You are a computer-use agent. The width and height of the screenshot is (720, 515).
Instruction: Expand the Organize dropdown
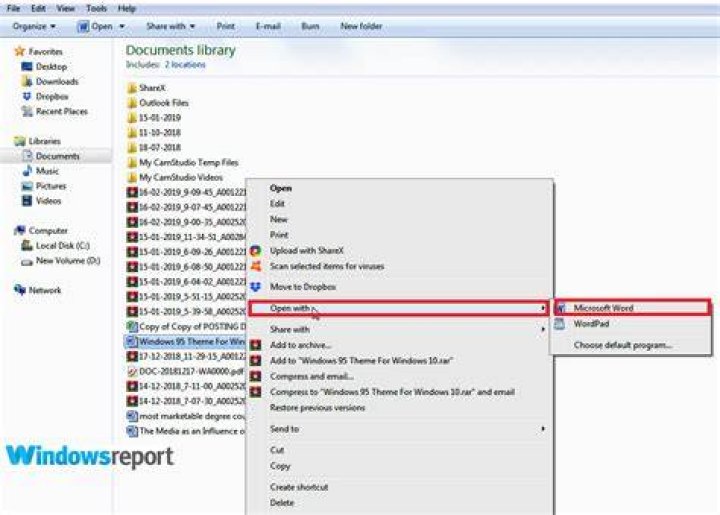[34, 27]
